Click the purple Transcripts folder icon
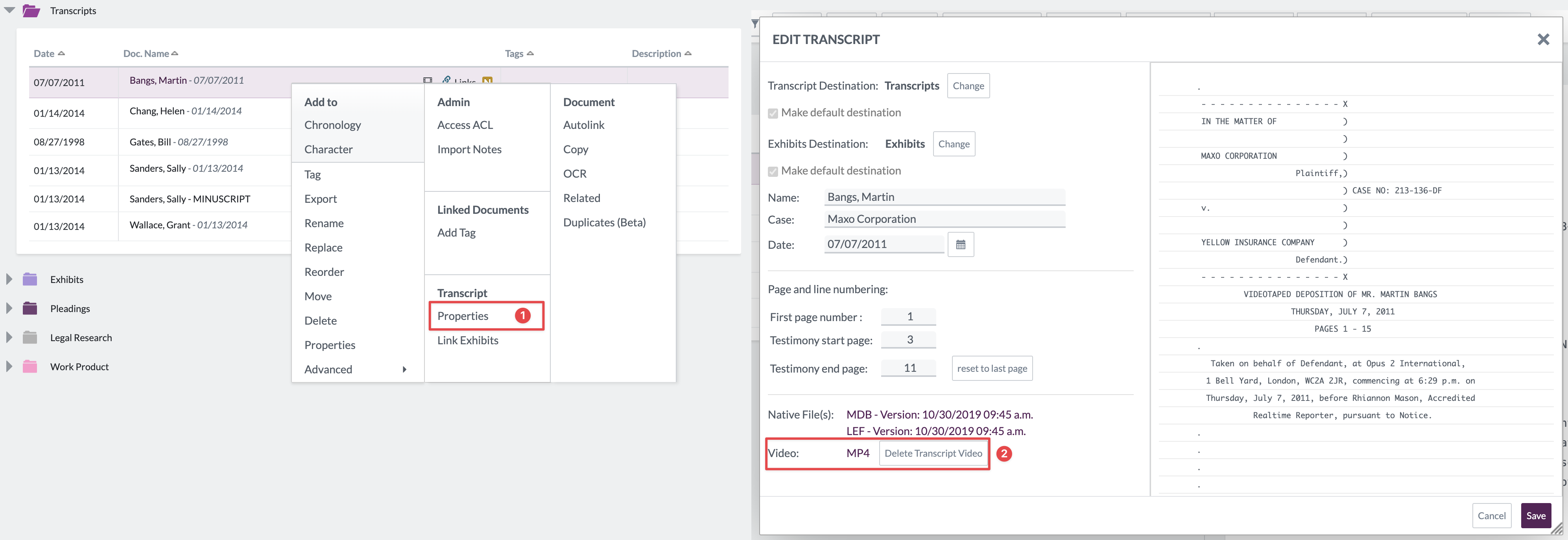The image size is (1568, 540). click(31, 11)
